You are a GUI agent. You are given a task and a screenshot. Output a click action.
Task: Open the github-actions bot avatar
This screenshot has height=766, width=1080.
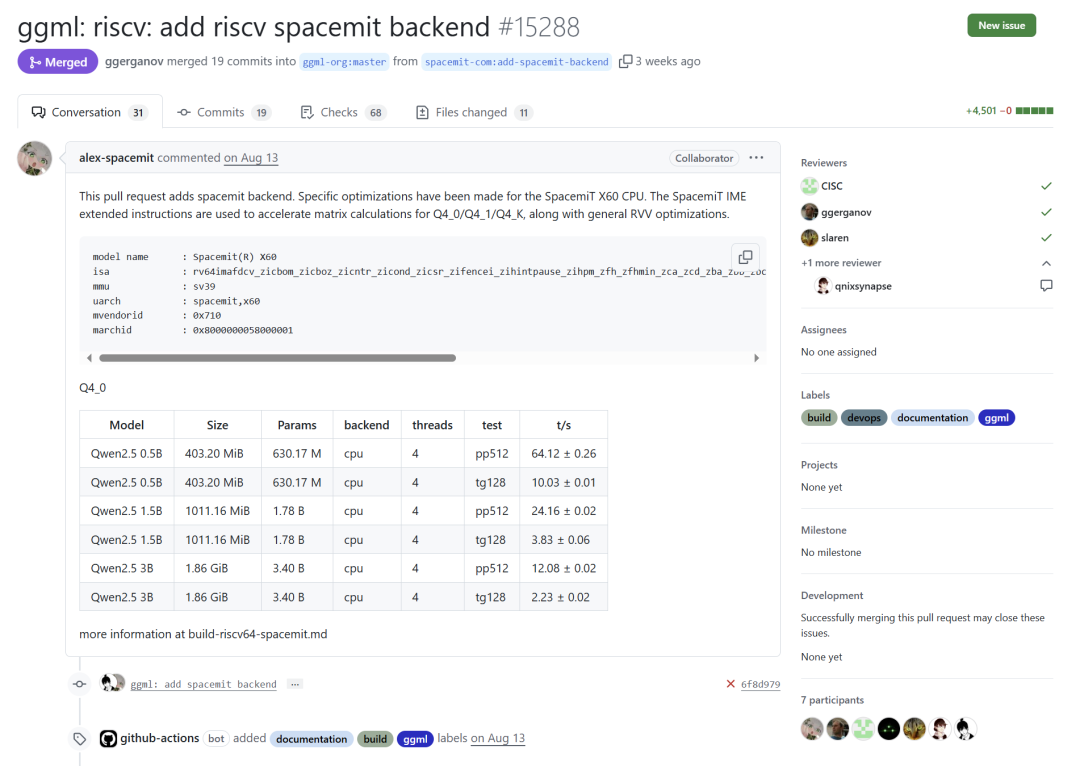coord(108,739)
